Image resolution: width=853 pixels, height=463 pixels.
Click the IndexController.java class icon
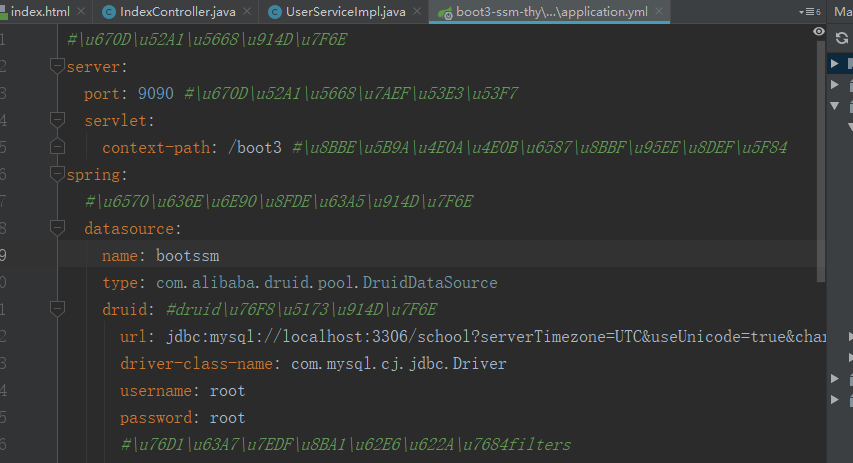tap(109, 12)
